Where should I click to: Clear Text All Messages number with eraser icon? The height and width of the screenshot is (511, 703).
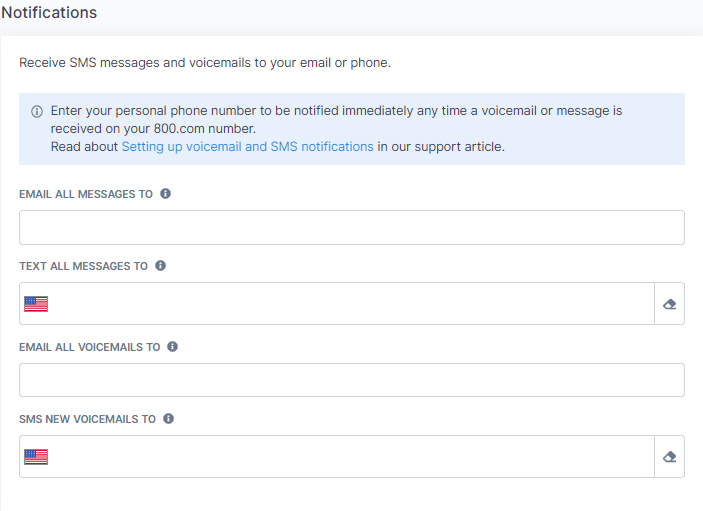point(669,304)
